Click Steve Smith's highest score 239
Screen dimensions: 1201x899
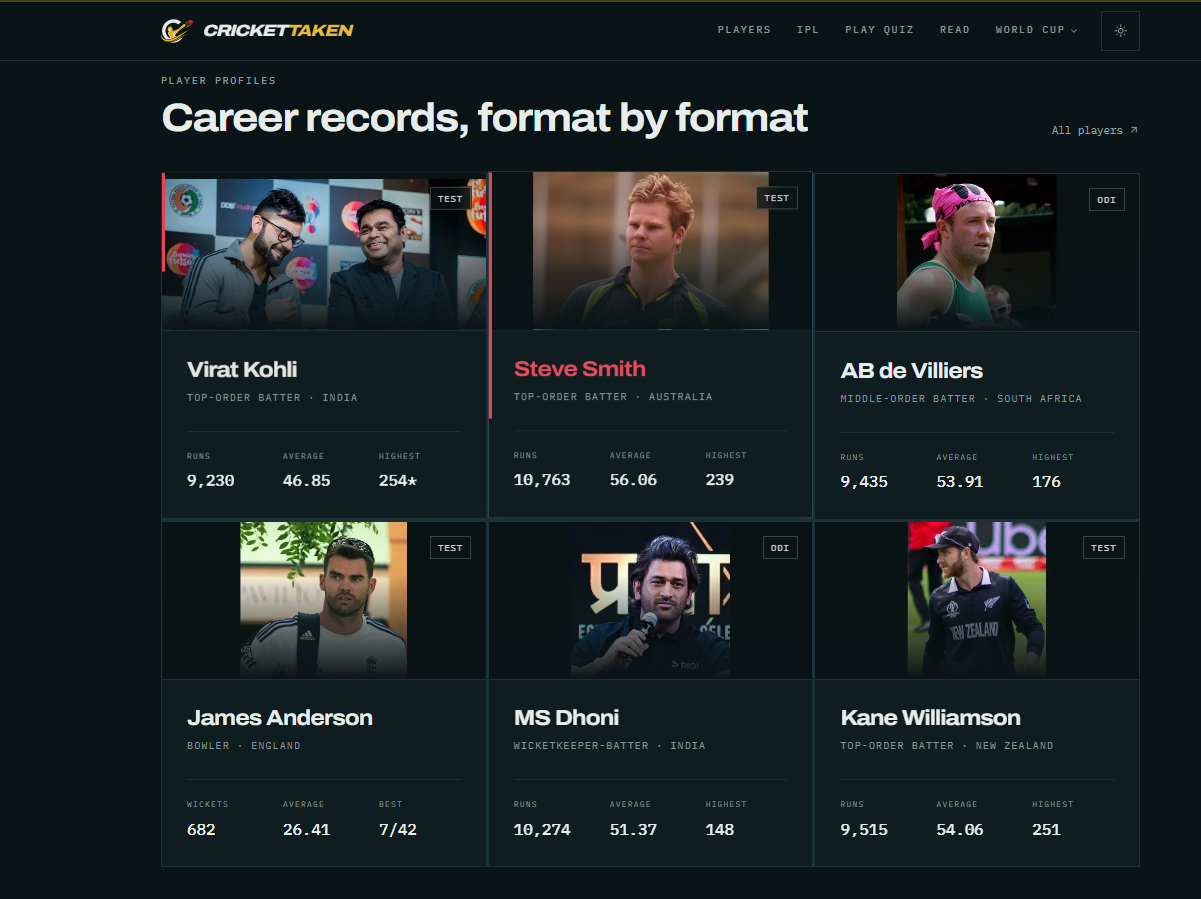pyautogui.click(x=720, y=480)
